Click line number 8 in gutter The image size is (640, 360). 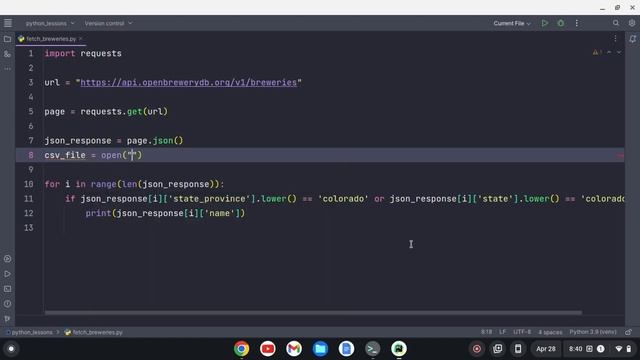coord(31,155)
